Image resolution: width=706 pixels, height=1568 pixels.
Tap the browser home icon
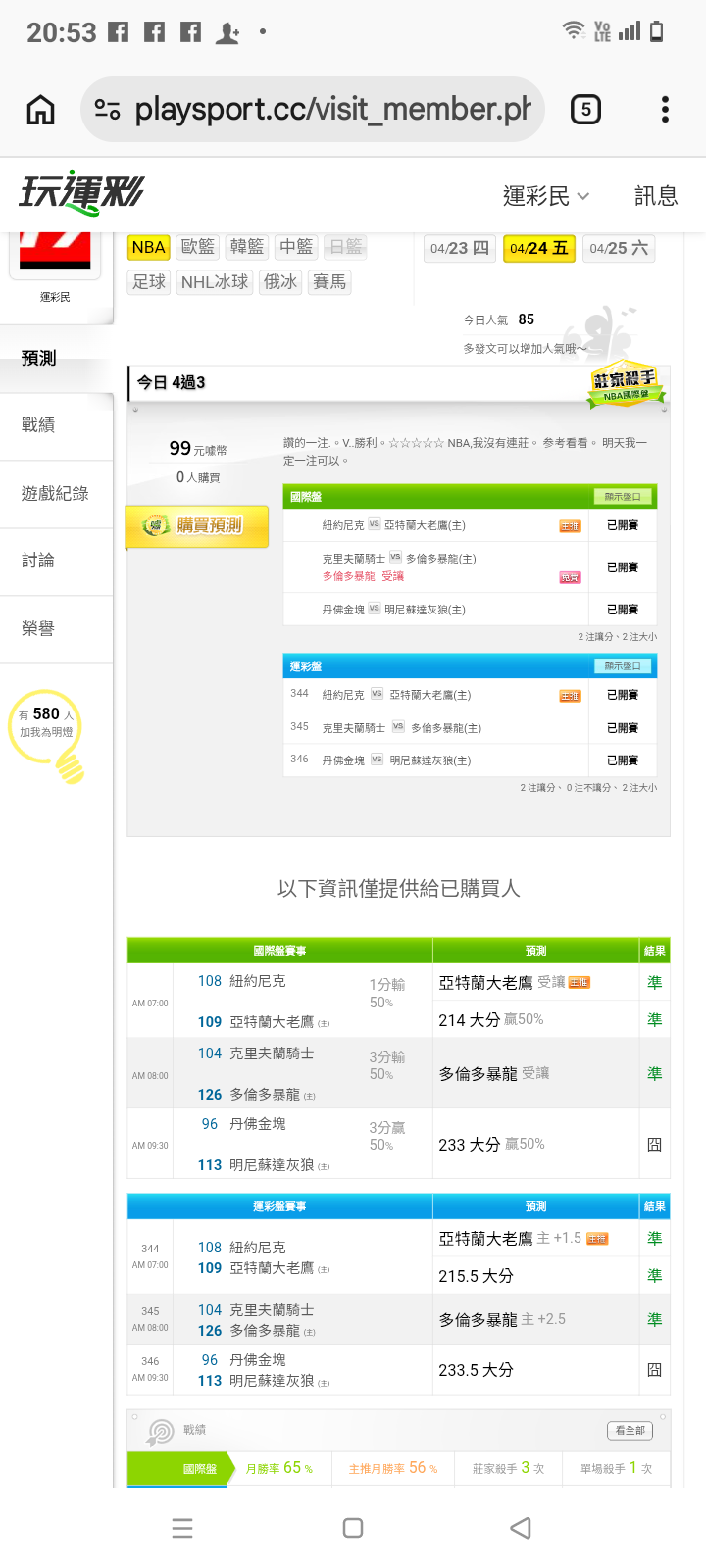40,110
